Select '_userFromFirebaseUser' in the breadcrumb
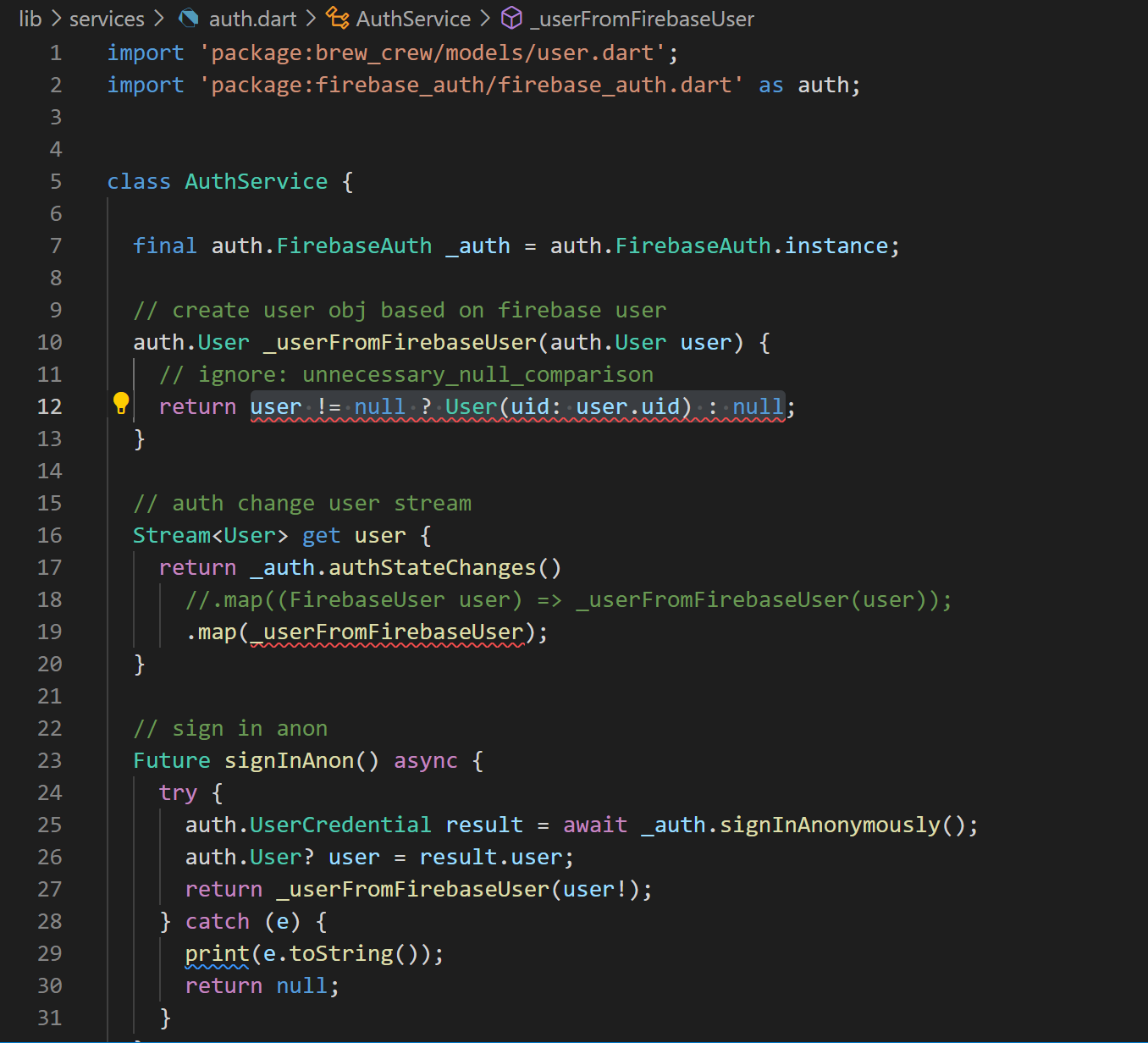This screenshot has width=1148, height=1043. coord(643,19)
